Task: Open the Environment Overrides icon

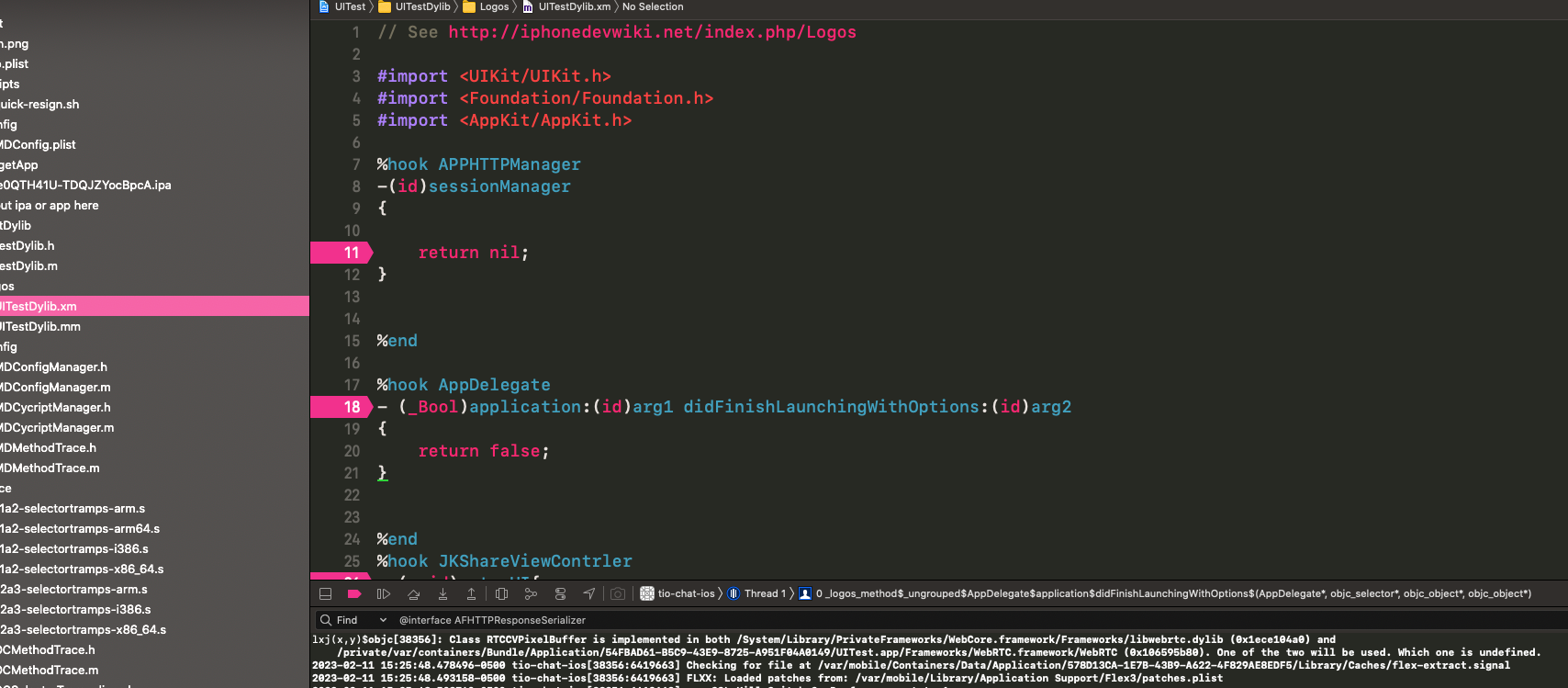Action: coord(560,594)
